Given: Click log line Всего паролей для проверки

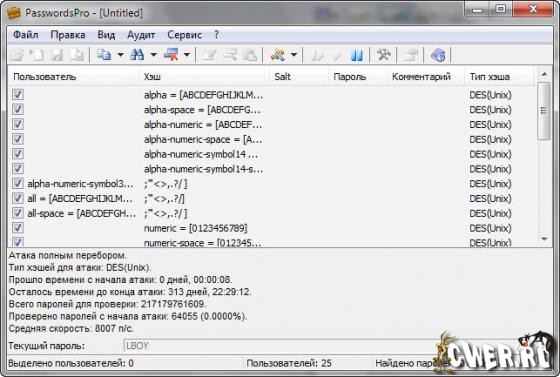Looking at the screenshot, I should [x=107, y=304].
